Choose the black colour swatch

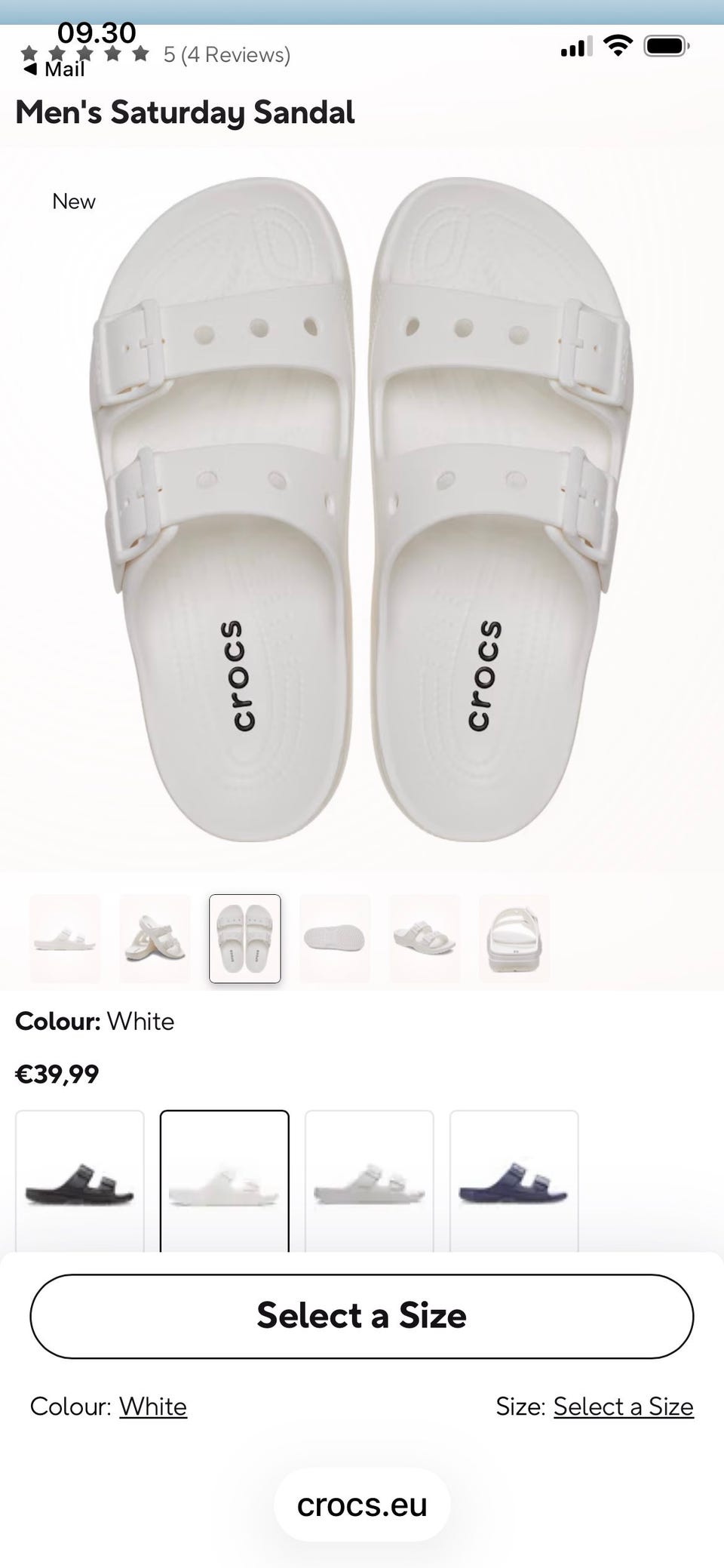(x=80, y=1181)
